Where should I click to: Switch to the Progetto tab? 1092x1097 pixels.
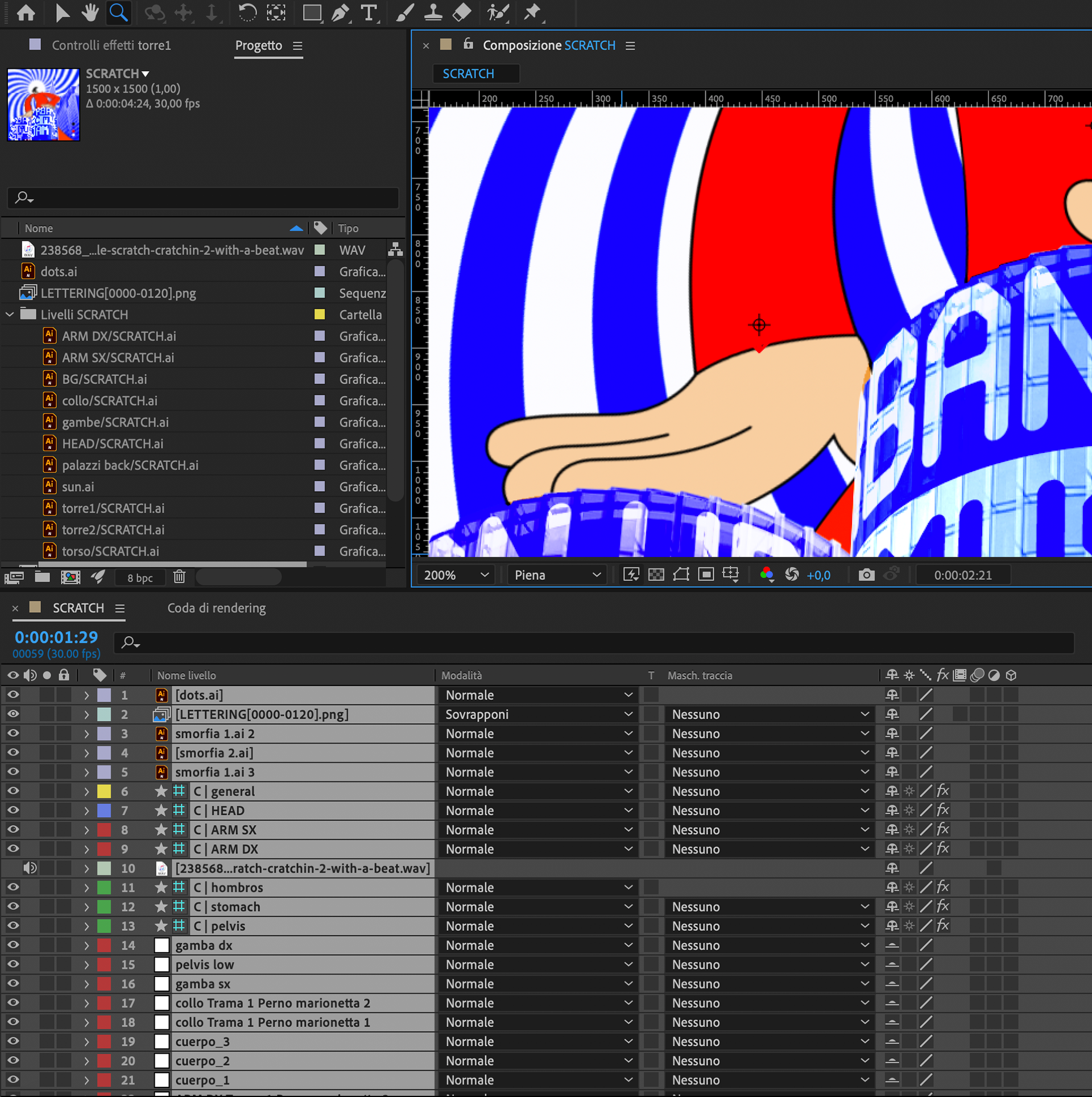259,46
